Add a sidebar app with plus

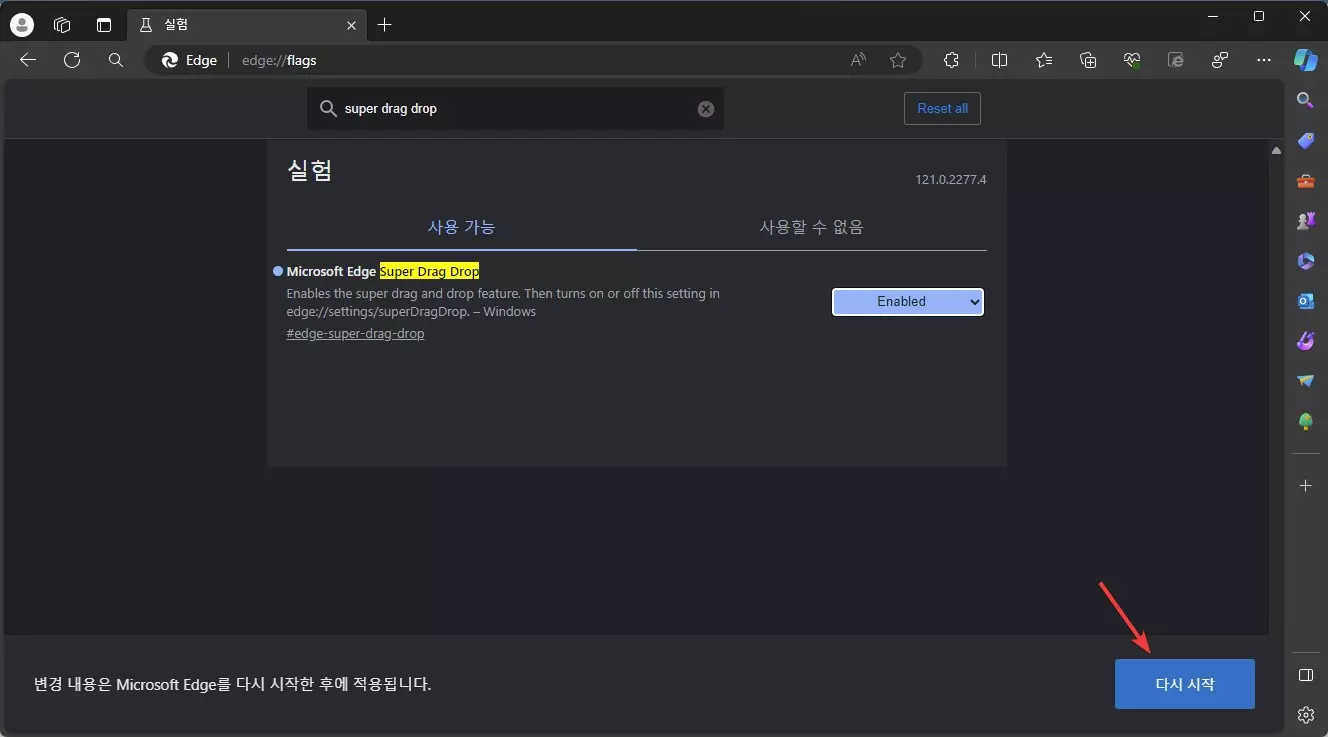click(x=1305, y=486)
